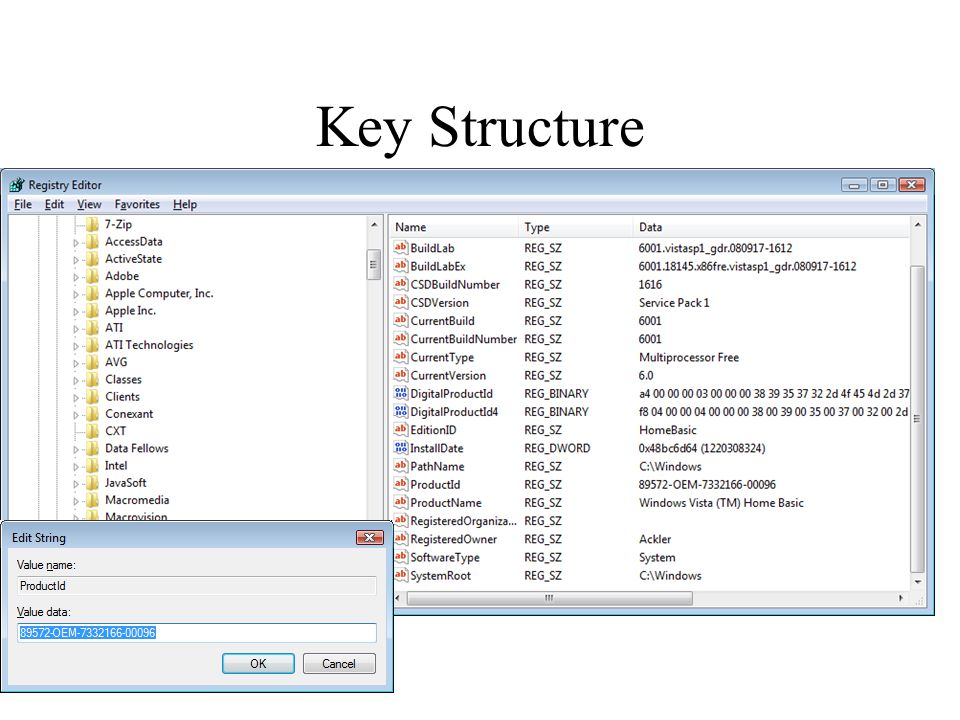The width and height of the screenshot is (960, 720).
Task: Cancel the Edit String dialog
Action: (339, 664)
